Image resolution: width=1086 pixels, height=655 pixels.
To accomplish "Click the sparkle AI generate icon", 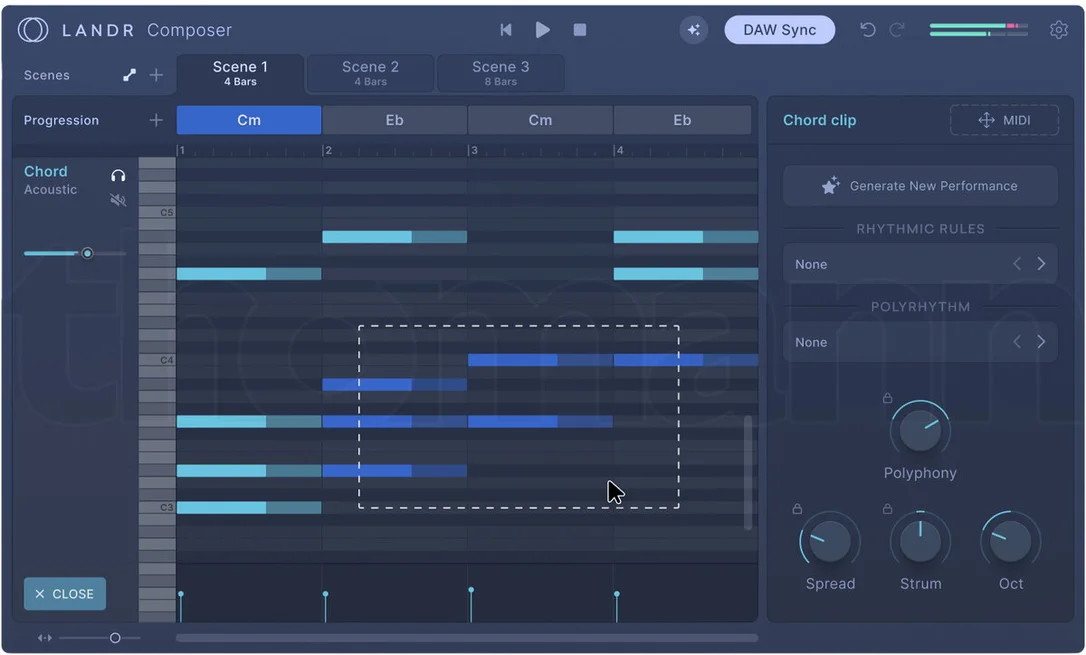I will tap(693, 30).
